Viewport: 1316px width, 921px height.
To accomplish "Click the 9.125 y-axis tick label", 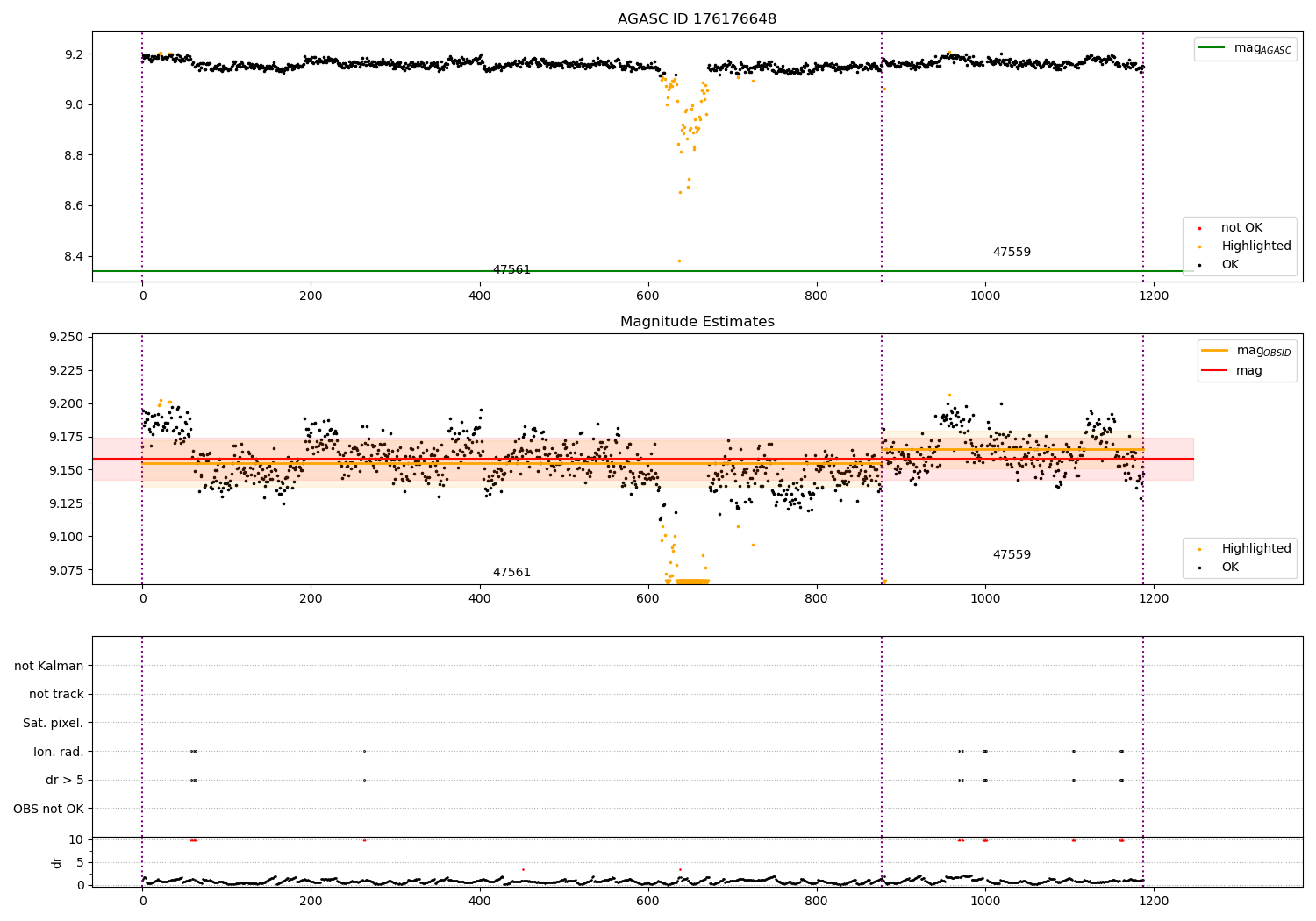I will pyautogui.click(x=66, y=503).
